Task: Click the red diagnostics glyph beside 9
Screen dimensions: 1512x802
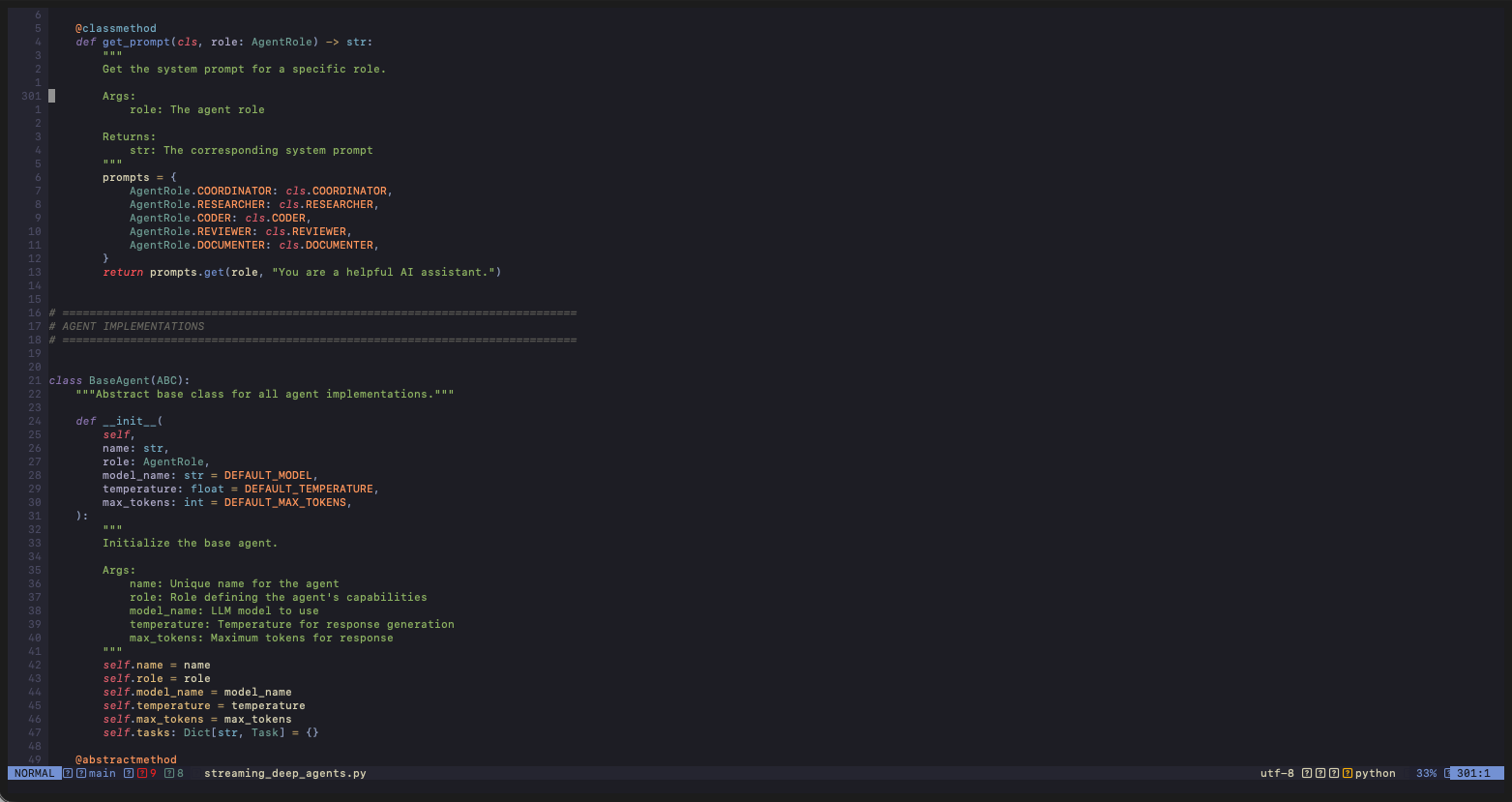Action: tap(142, 773)
